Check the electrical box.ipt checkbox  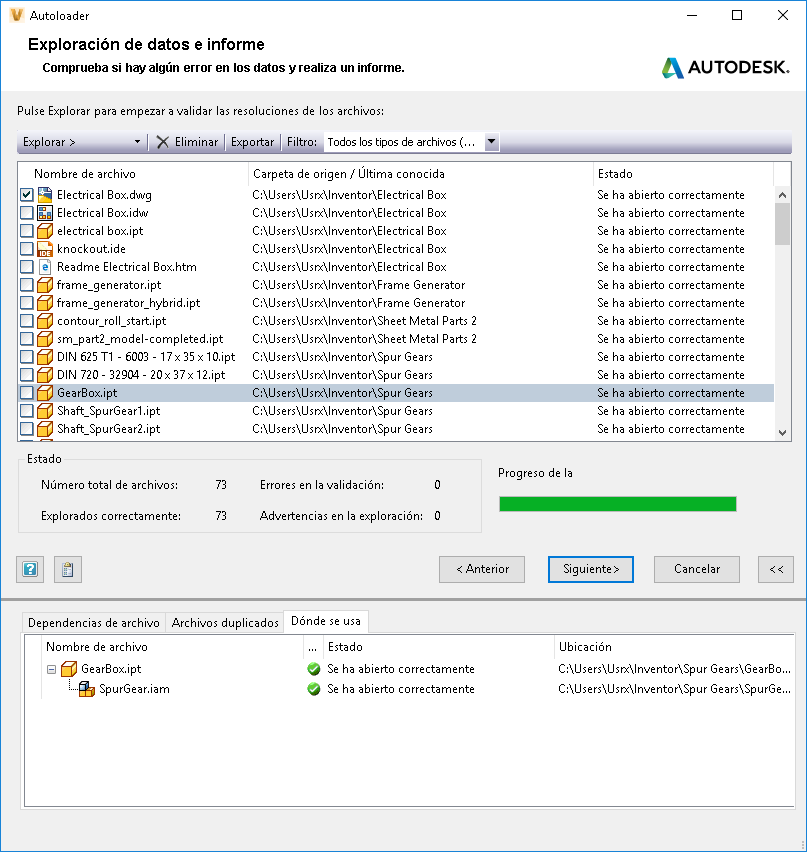(27, 230)
